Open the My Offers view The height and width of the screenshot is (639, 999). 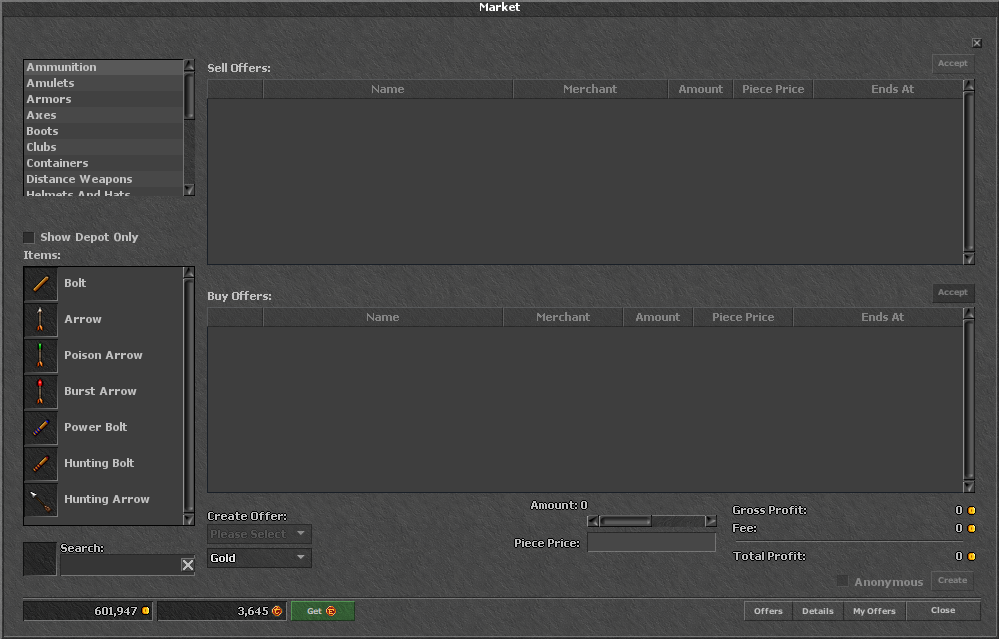(x=874, y=611)
